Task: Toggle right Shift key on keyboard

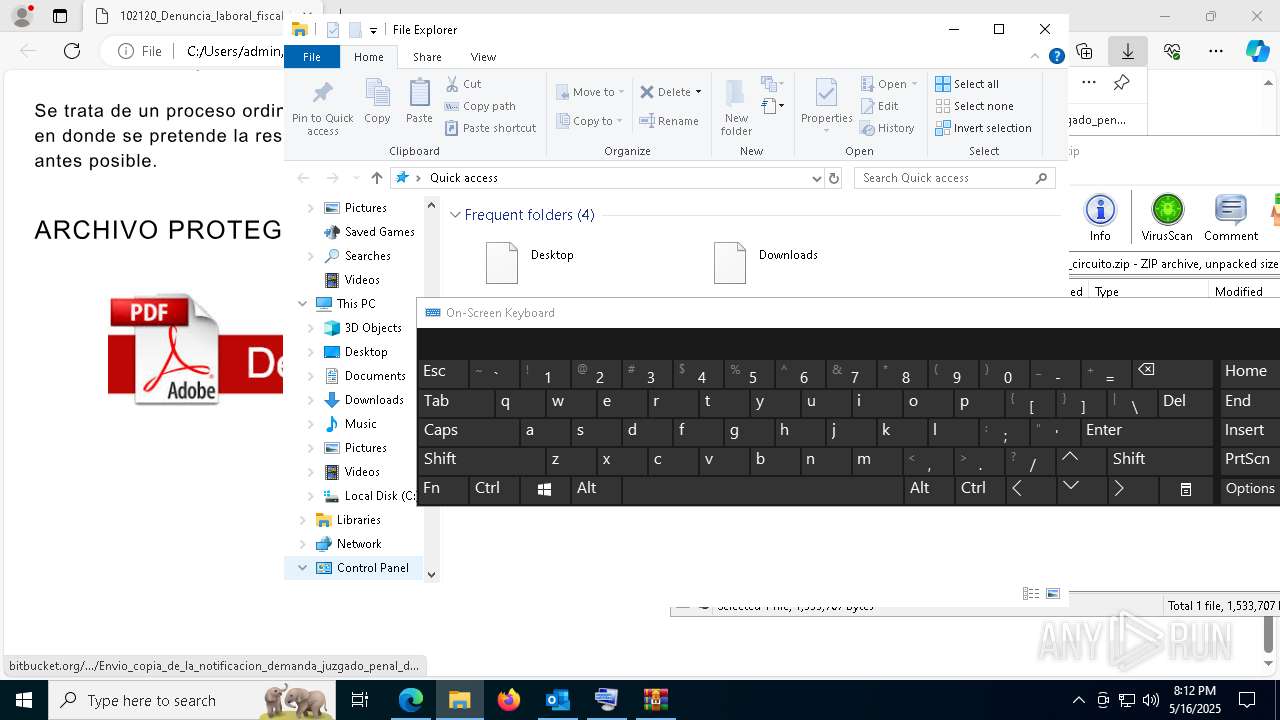Action: (x=1160, y=460)
